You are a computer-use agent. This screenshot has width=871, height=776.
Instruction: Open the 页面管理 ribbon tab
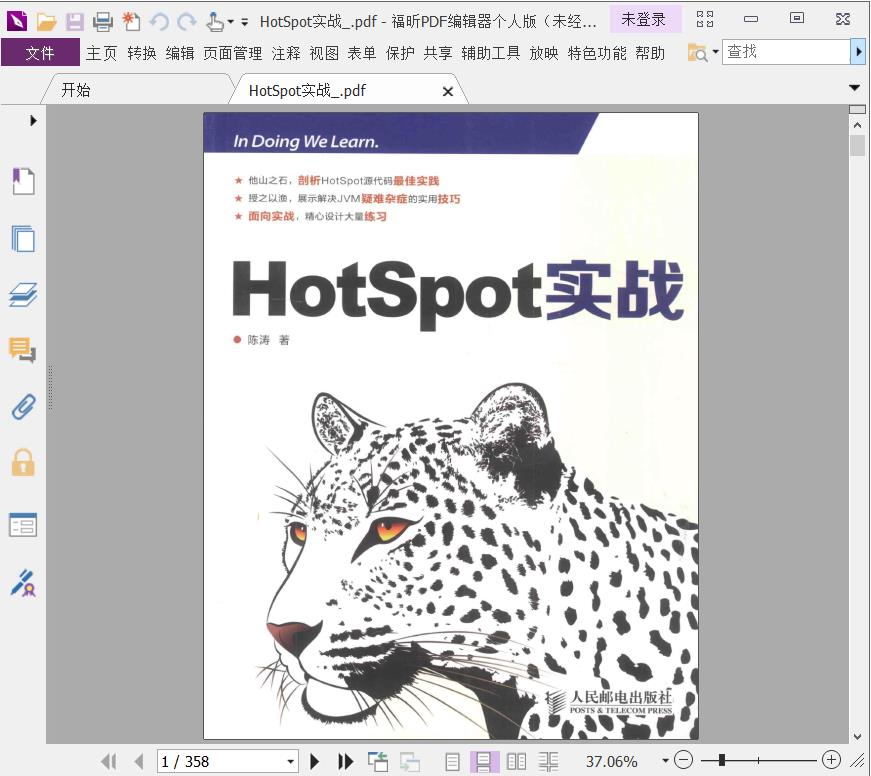pyautogui.click(x=233, y=53)
